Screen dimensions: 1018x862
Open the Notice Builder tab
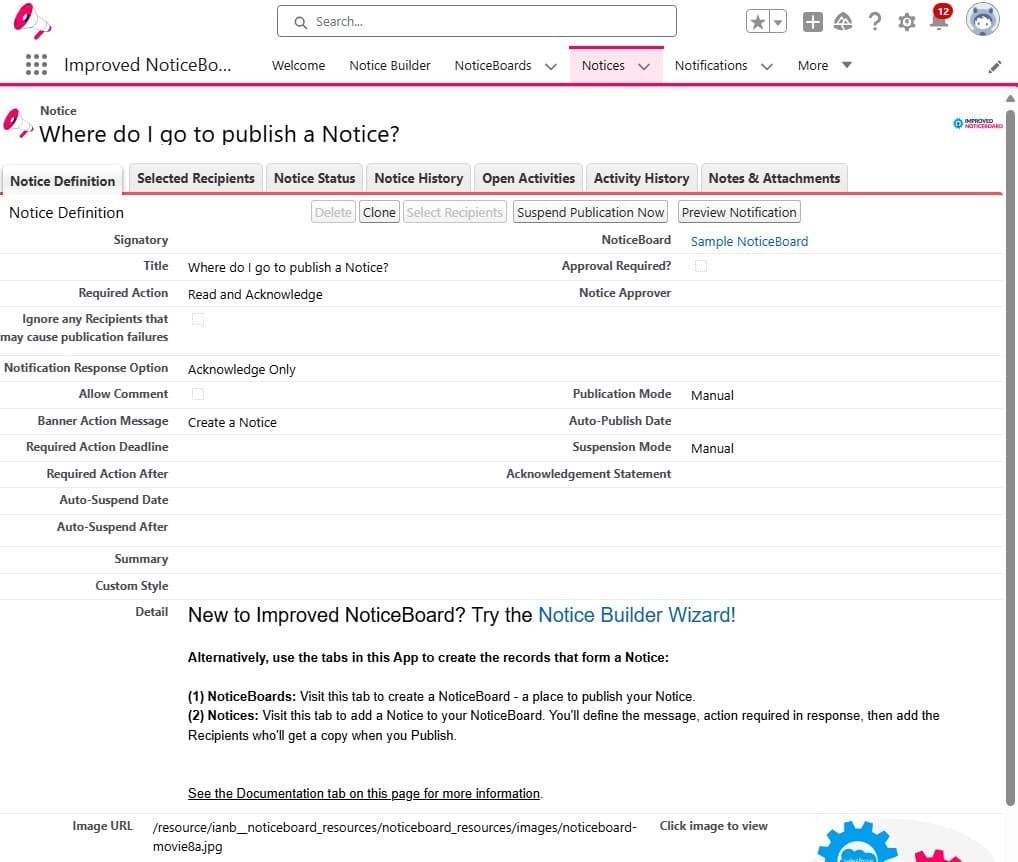(x=390, y=66)
